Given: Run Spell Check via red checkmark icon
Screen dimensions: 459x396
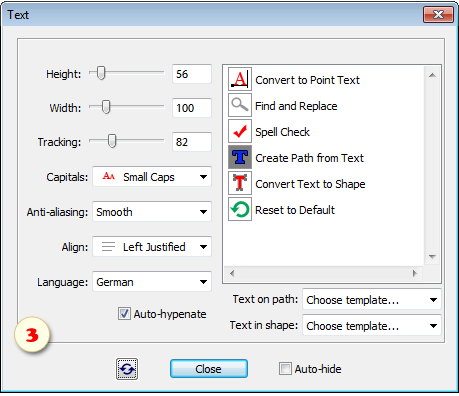Looking at the screenshot, I should click(x=240, y=131).
